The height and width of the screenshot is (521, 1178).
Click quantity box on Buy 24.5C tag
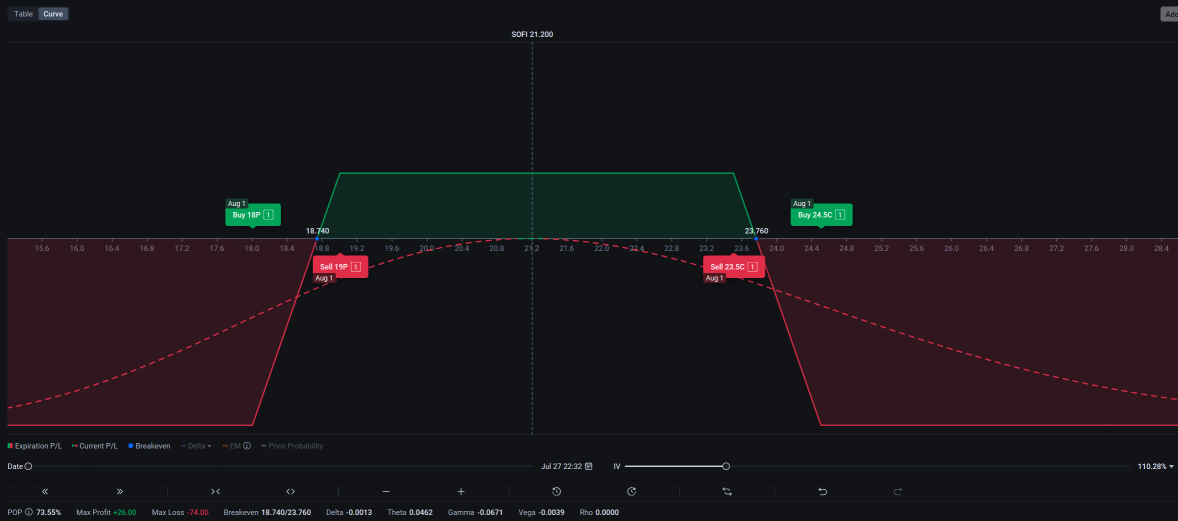pos(840,215)
